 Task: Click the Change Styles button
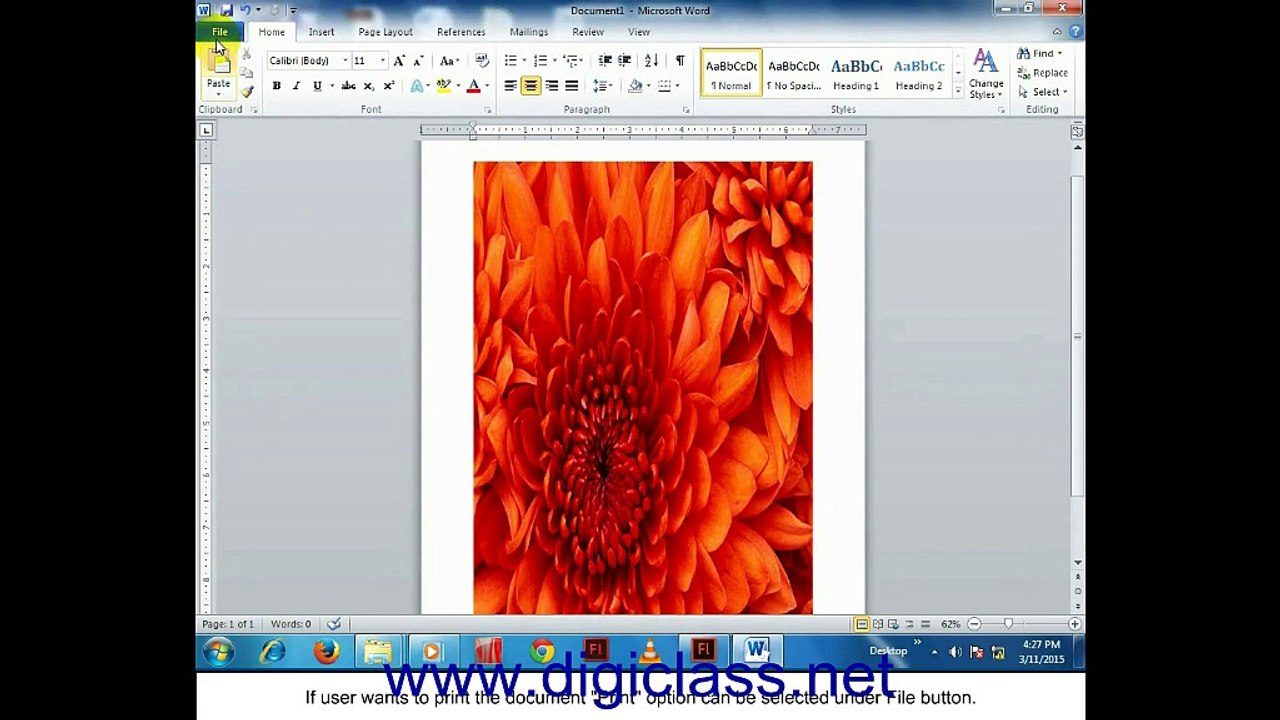[x=986, y=73]
